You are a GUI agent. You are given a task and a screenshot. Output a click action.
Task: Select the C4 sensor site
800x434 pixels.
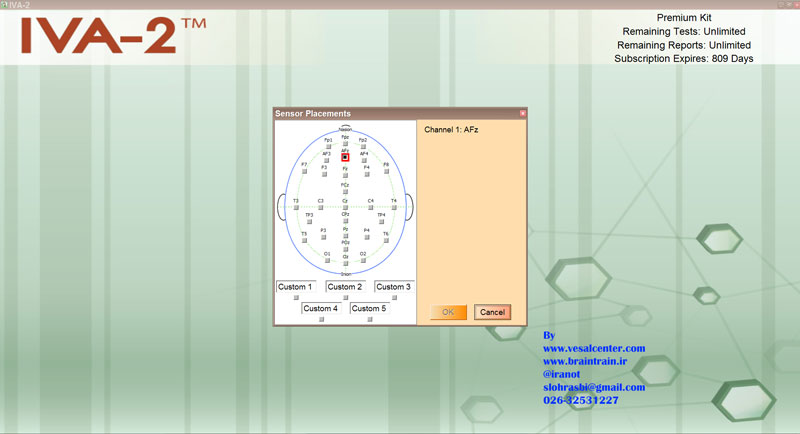pyautogui.click(x=370, y=207)
